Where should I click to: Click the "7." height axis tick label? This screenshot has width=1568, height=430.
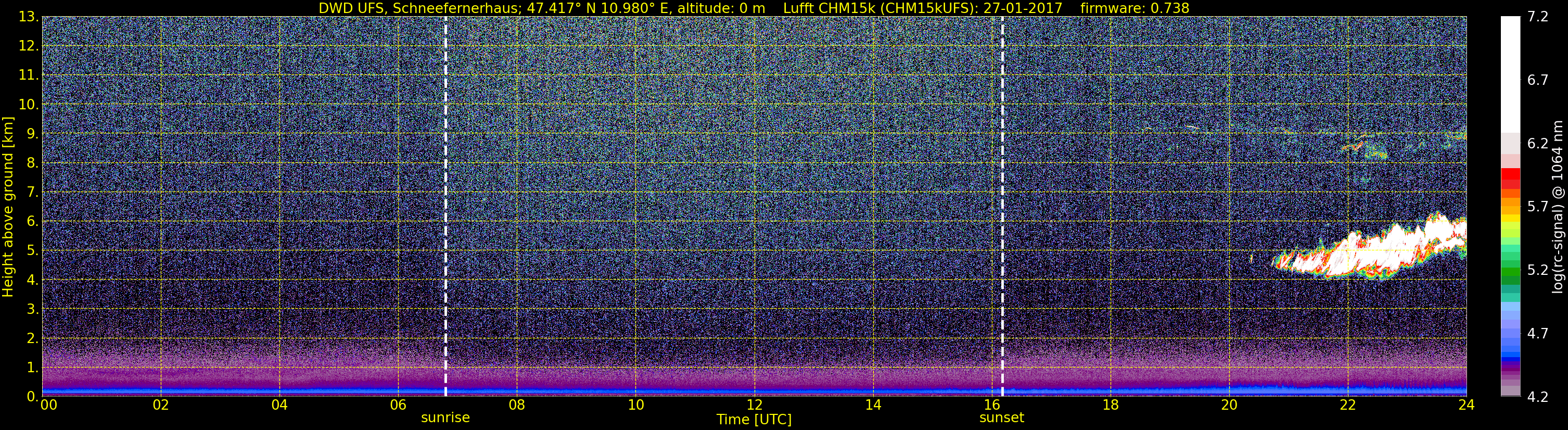pyautogui.click(x=32, y=193)
